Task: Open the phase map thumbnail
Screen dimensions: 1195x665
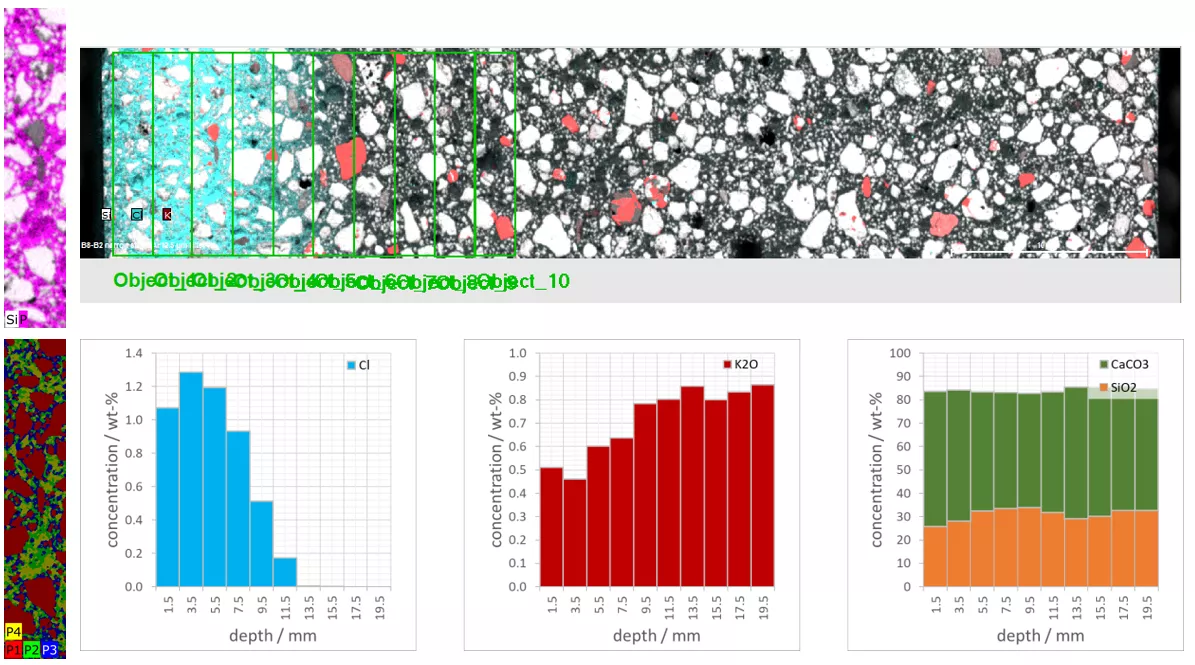Action: [x=35, y=499]
